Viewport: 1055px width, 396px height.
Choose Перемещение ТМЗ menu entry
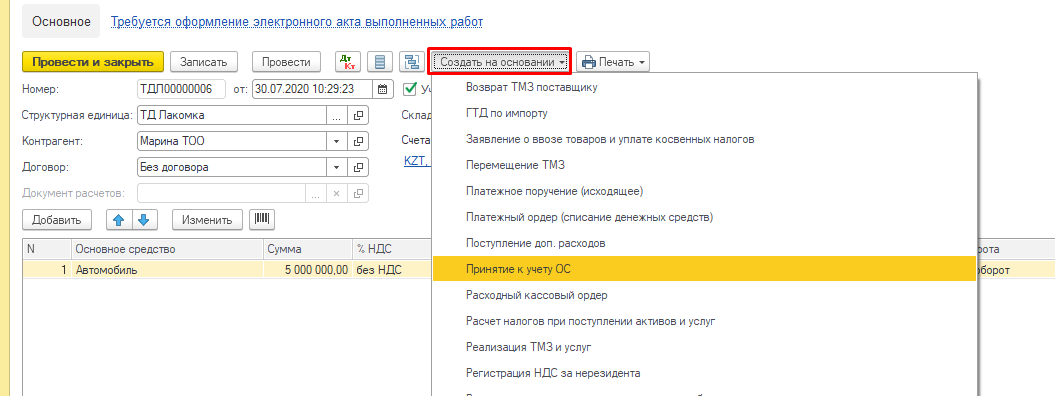[x=704, y=165]
